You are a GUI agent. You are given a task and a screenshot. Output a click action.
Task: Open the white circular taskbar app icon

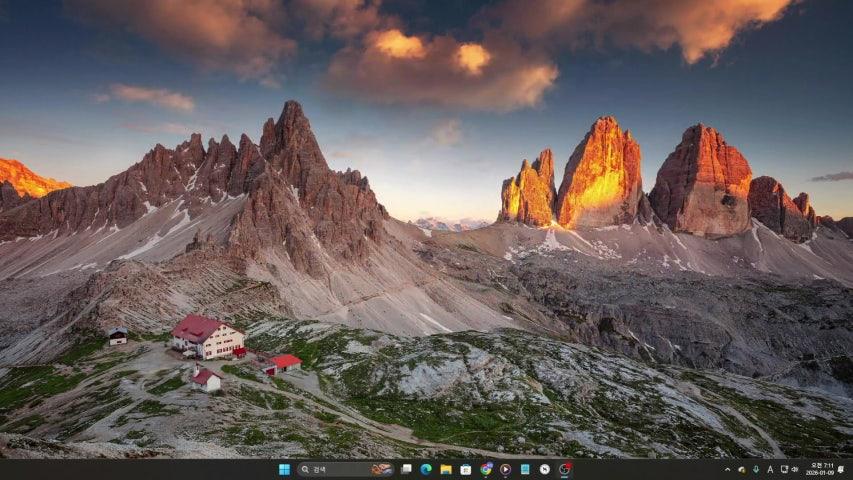pyautogui.click(x=545, y=469)
